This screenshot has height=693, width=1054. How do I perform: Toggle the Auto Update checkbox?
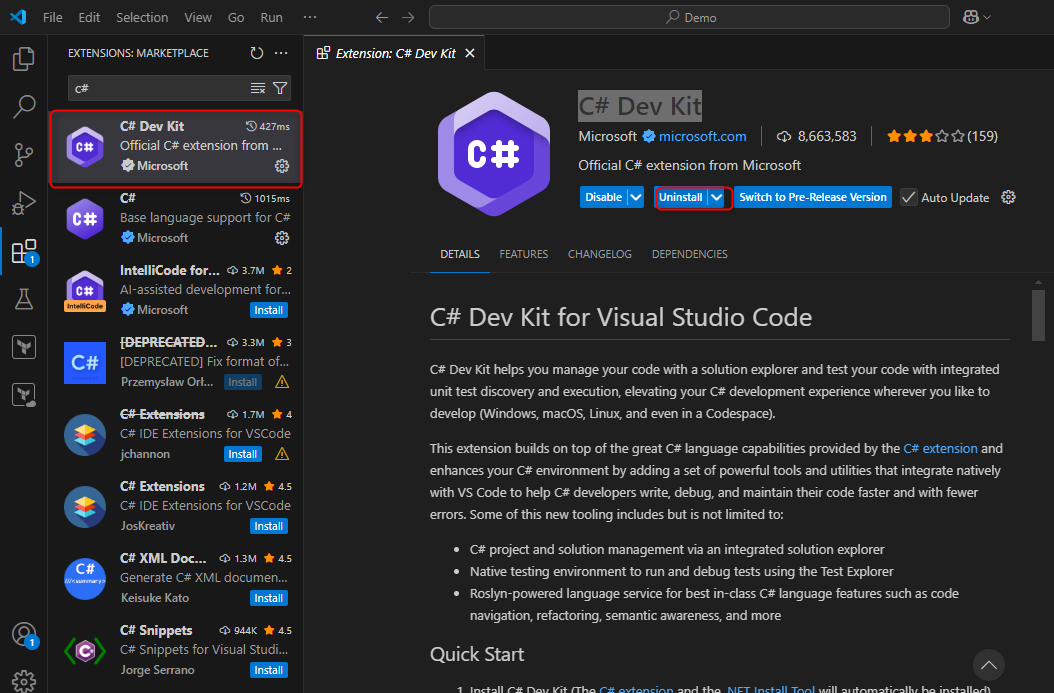tap(908, 197)
